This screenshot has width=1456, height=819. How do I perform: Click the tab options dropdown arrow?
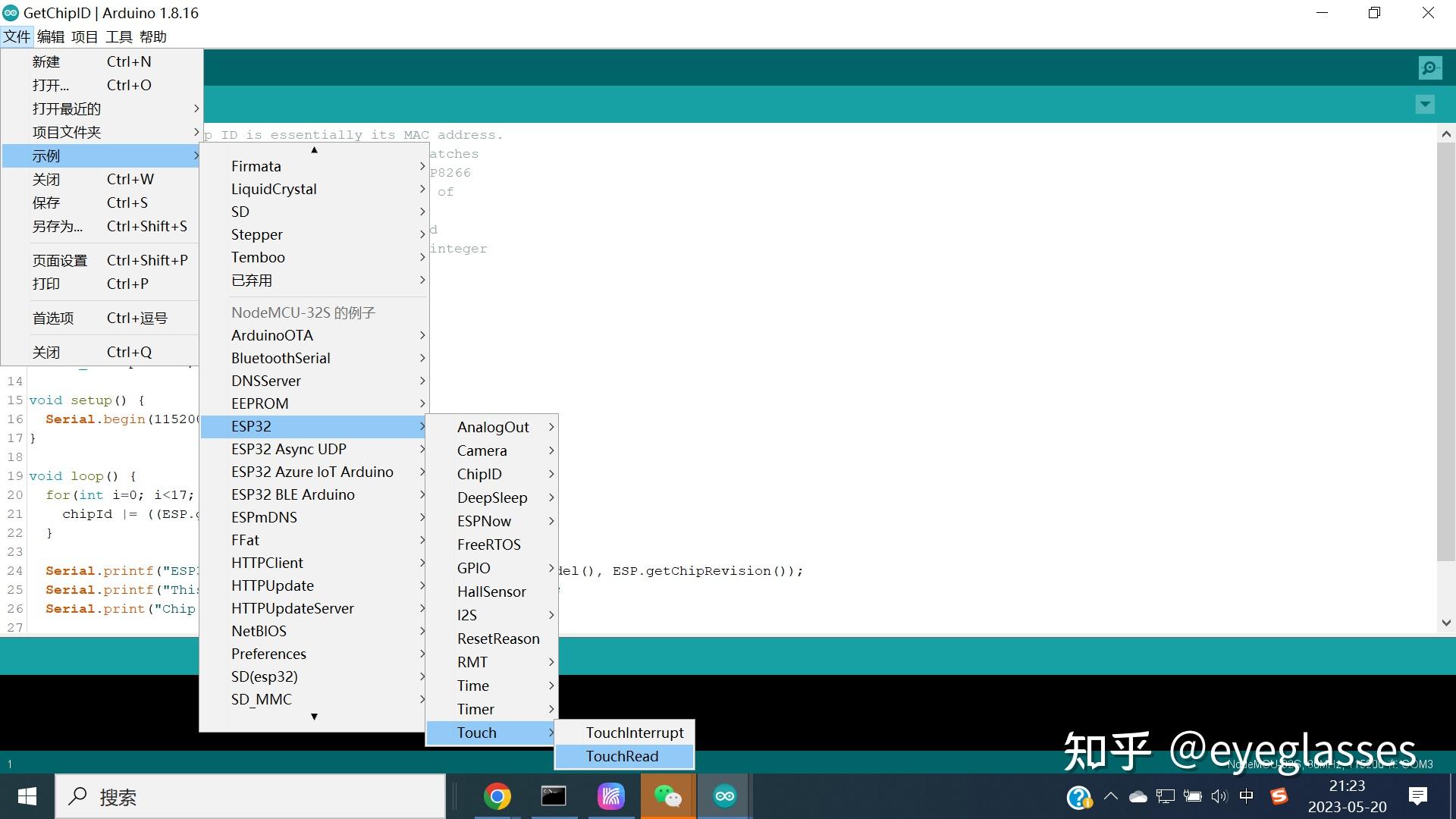(1425, 104)
